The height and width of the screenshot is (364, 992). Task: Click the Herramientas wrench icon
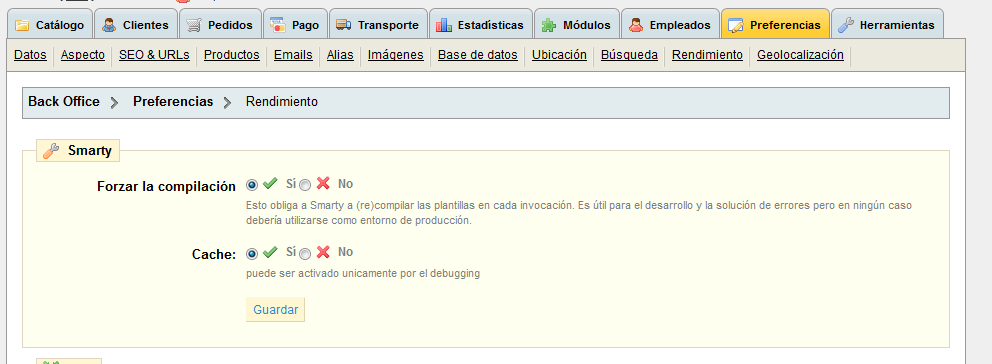[x=845, y=25]
